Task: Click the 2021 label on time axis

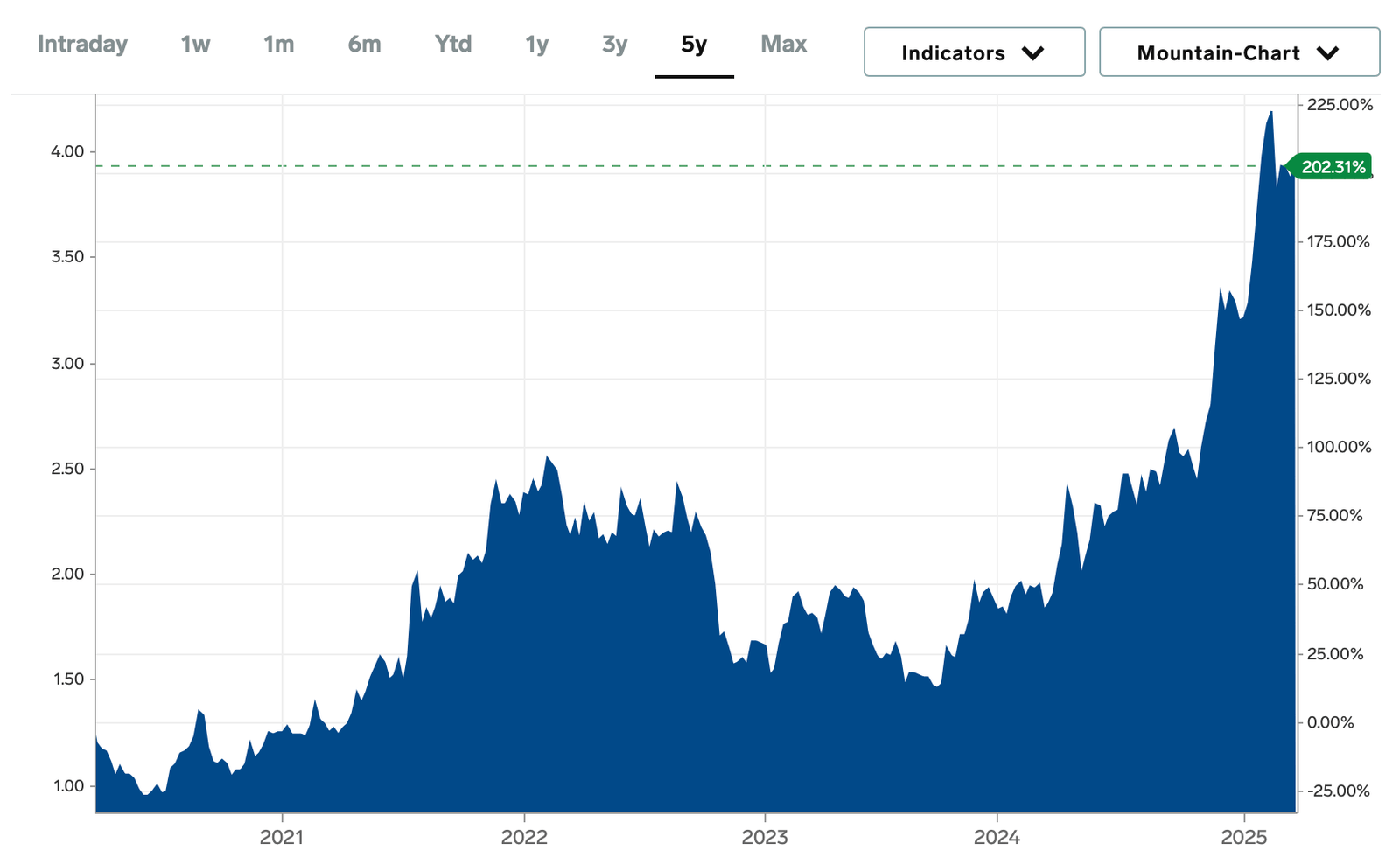Action: [x=282, y=837]
